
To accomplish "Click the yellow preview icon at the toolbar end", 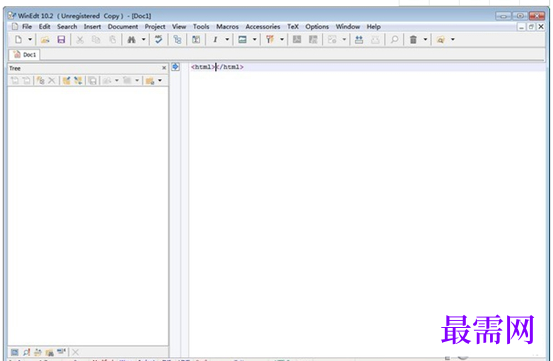I will [440, 39].
